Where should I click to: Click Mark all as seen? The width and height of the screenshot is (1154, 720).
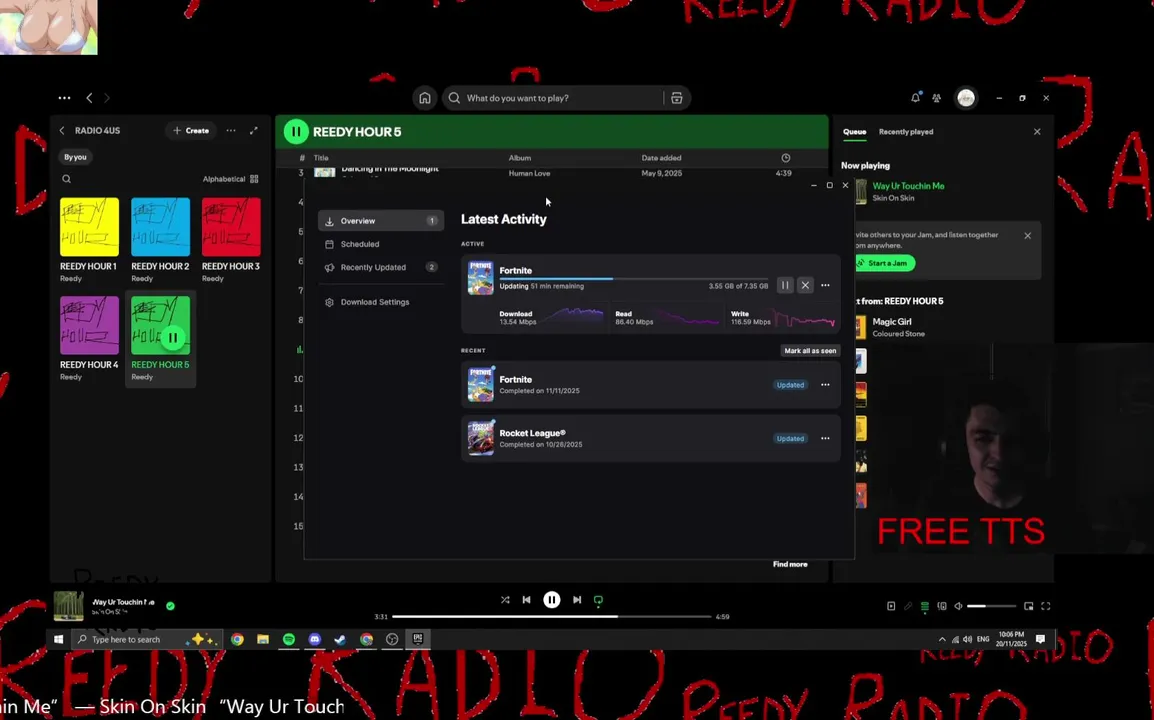[810, 350]
